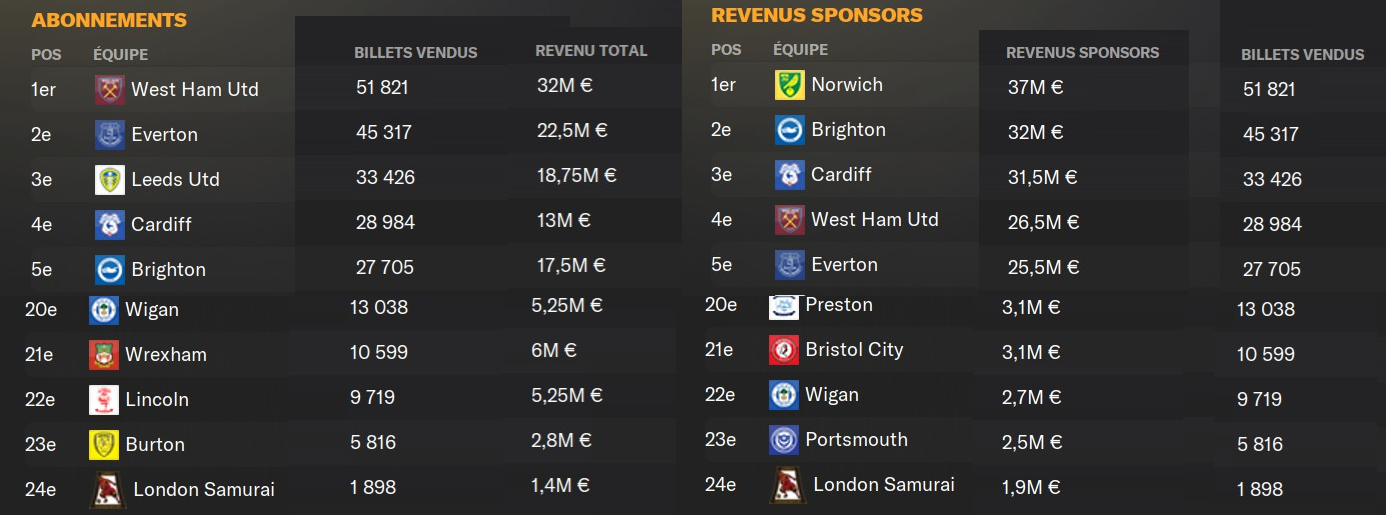Sort by the Revenu Total column header
The height and width of the screenshot is (515, 1386).
[591, 51]
